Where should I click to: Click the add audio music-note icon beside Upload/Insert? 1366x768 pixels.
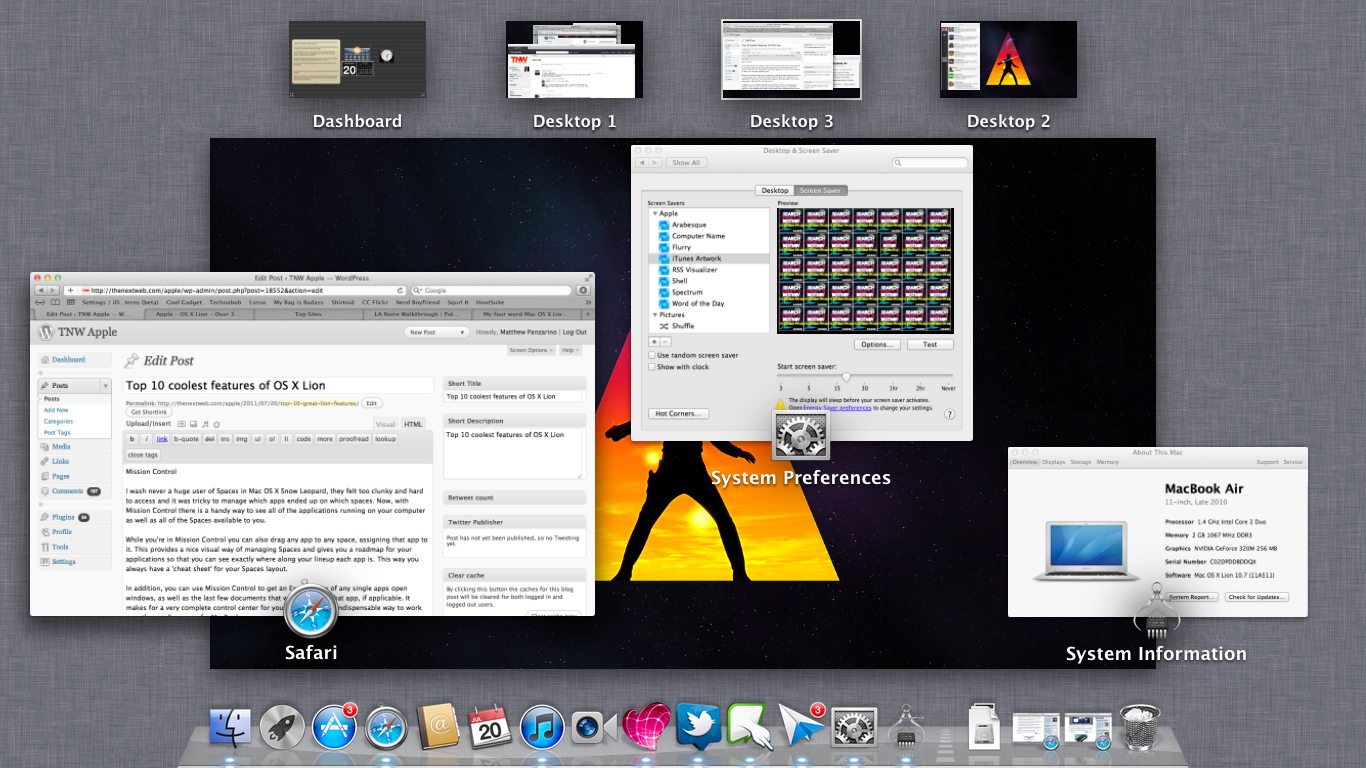tap(204, 424)
